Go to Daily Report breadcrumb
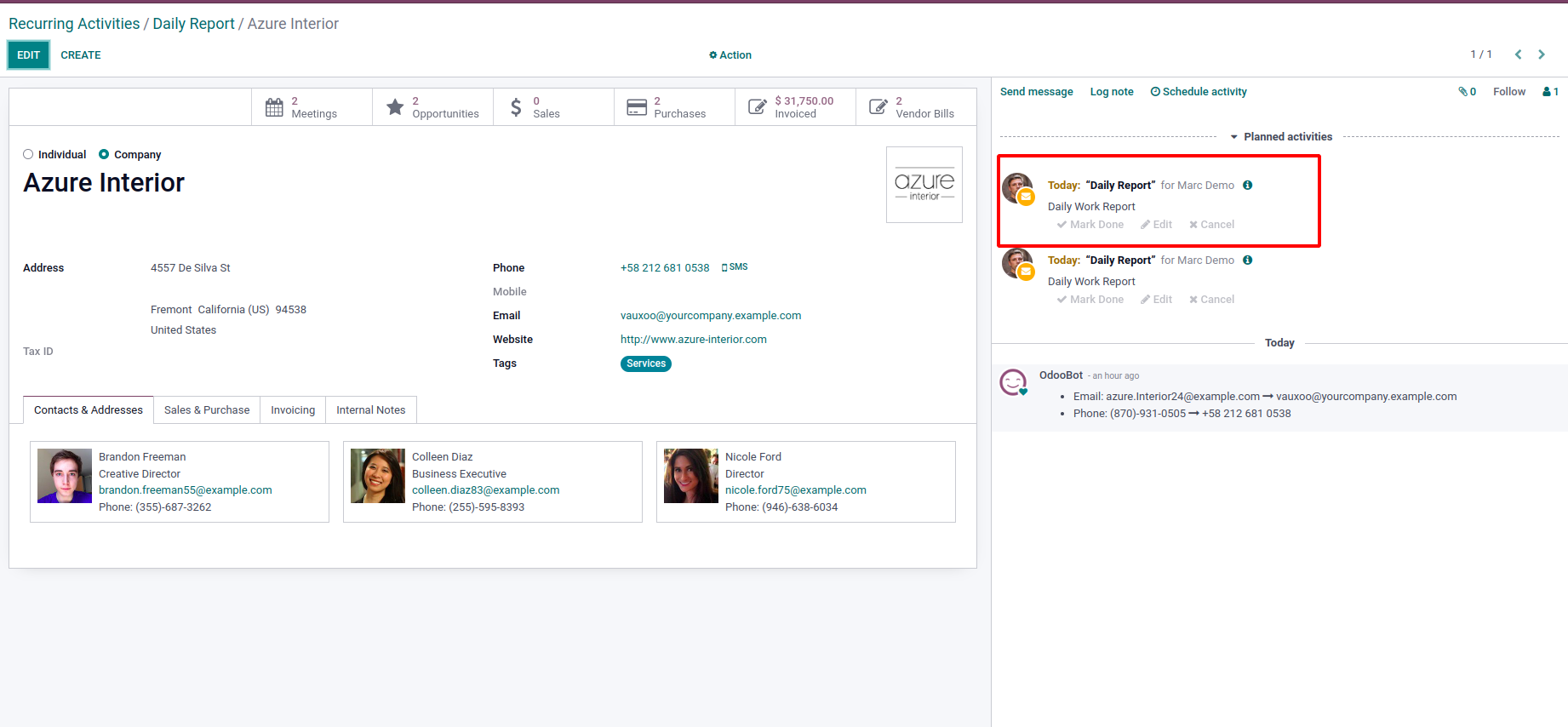 [x=193, y=24]
